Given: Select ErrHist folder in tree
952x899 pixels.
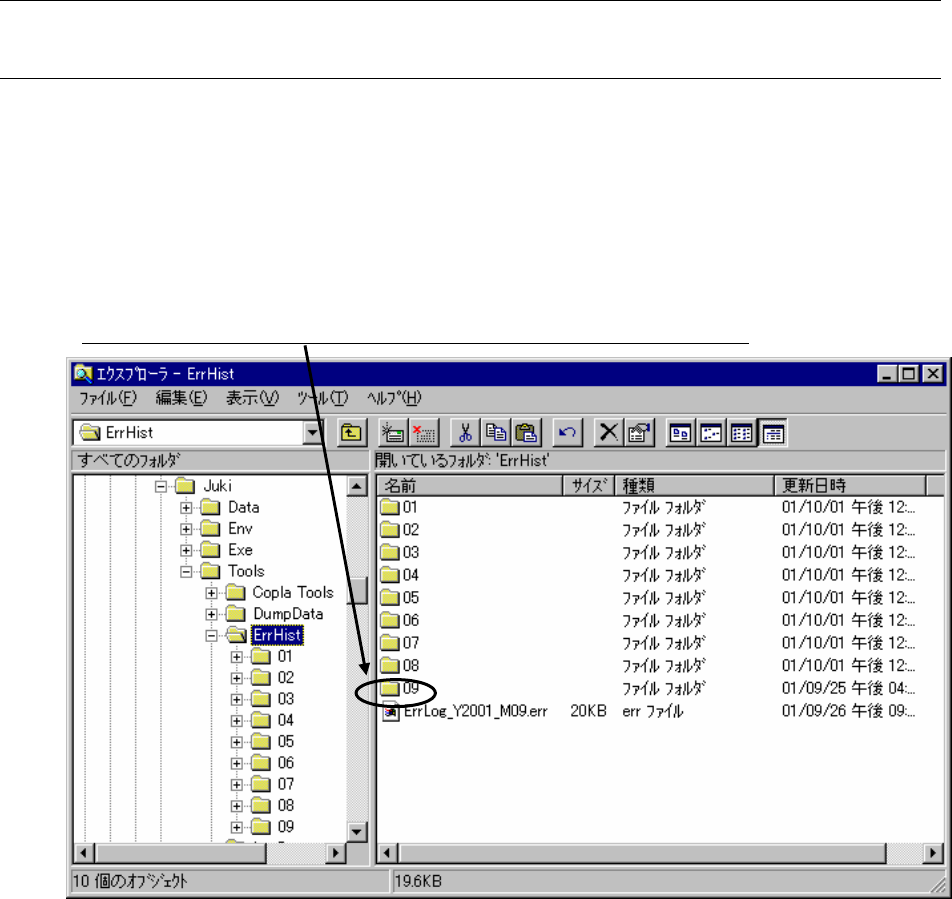Looking at the screenshot, I should coord(265,635).
